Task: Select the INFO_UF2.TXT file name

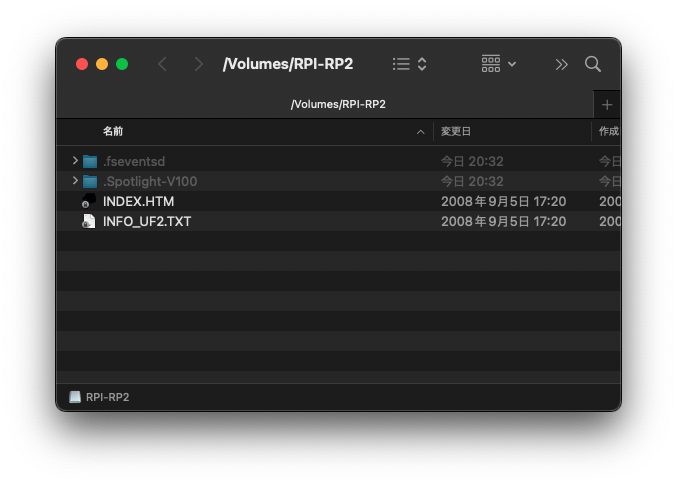Action: 146,221
